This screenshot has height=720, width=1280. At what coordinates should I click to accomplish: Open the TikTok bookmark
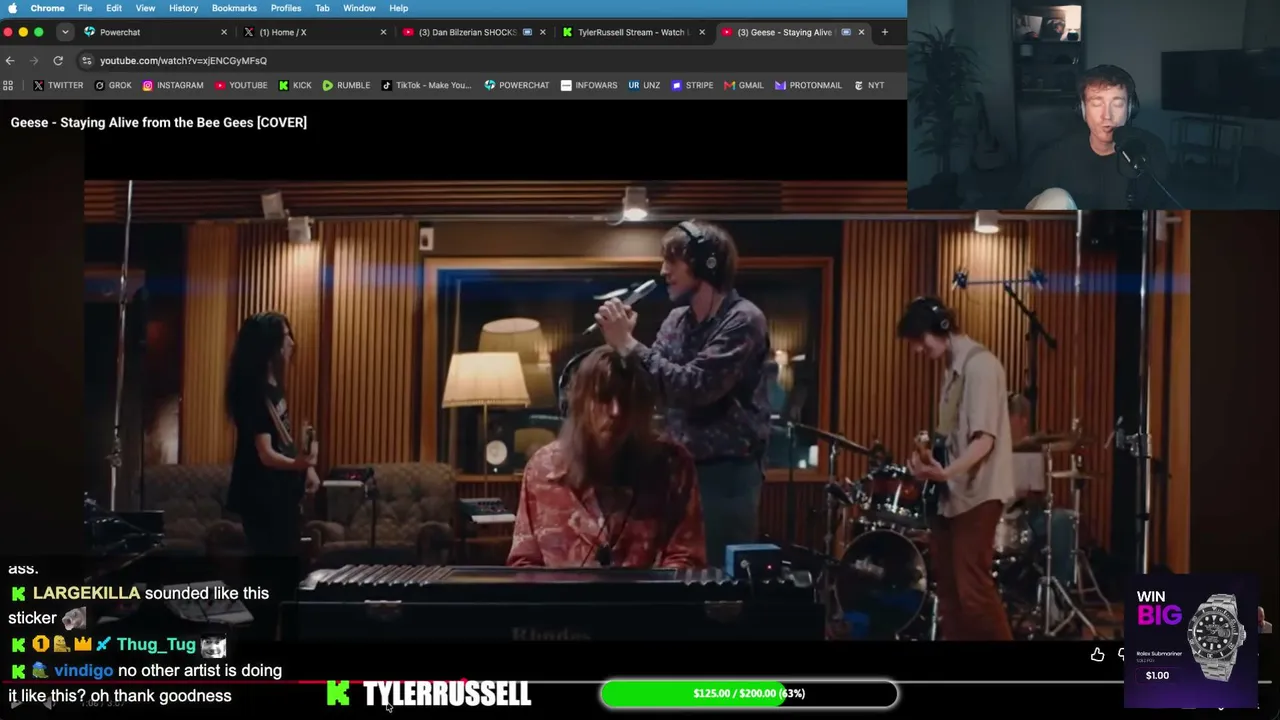(426, 85)
